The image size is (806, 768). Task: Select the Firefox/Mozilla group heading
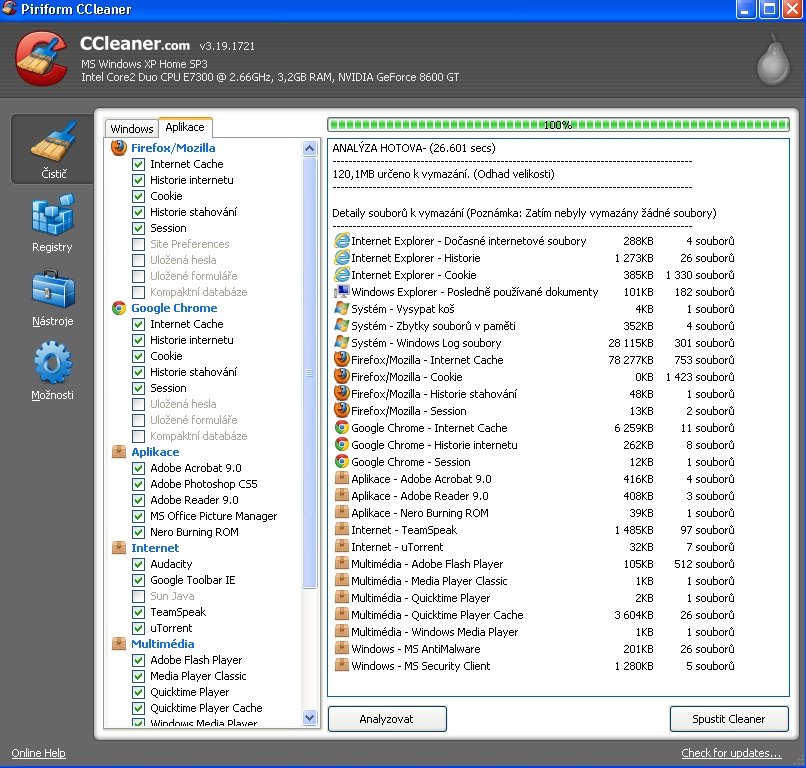tap(173, 148)
